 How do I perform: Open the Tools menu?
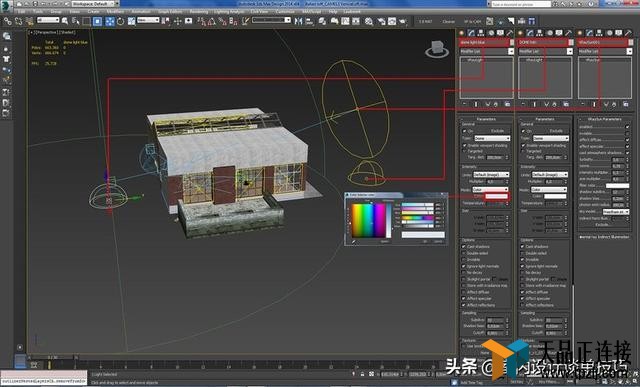click(38, 12)
